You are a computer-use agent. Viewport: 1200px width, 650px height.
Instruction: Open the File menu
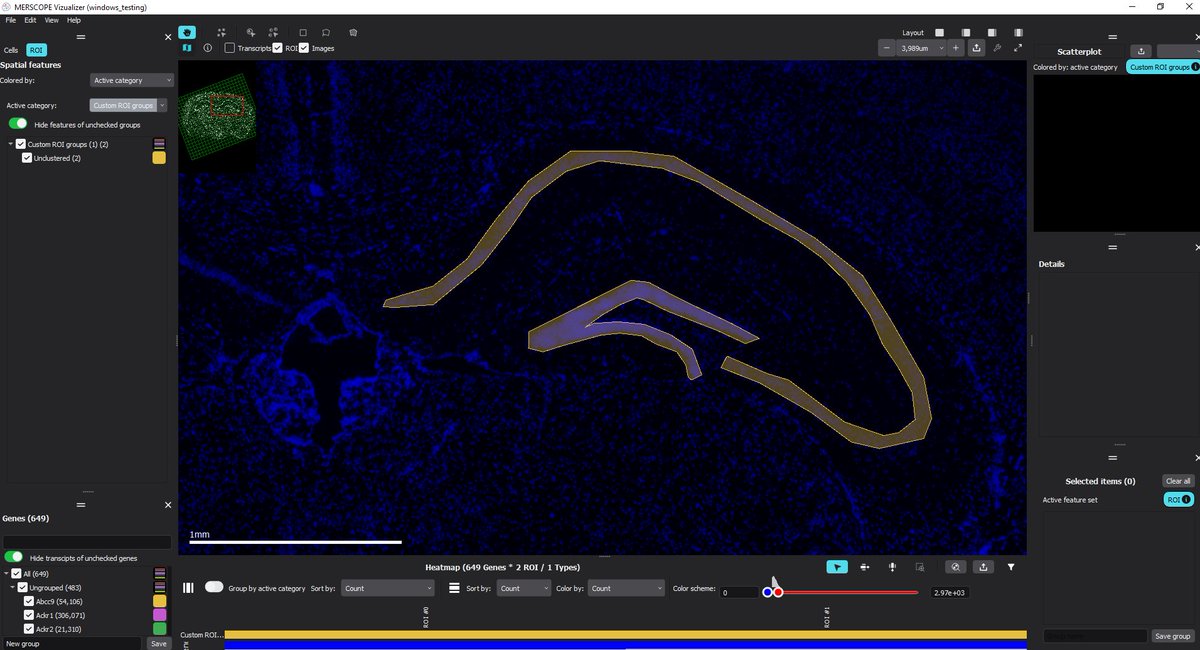point(11,20)
